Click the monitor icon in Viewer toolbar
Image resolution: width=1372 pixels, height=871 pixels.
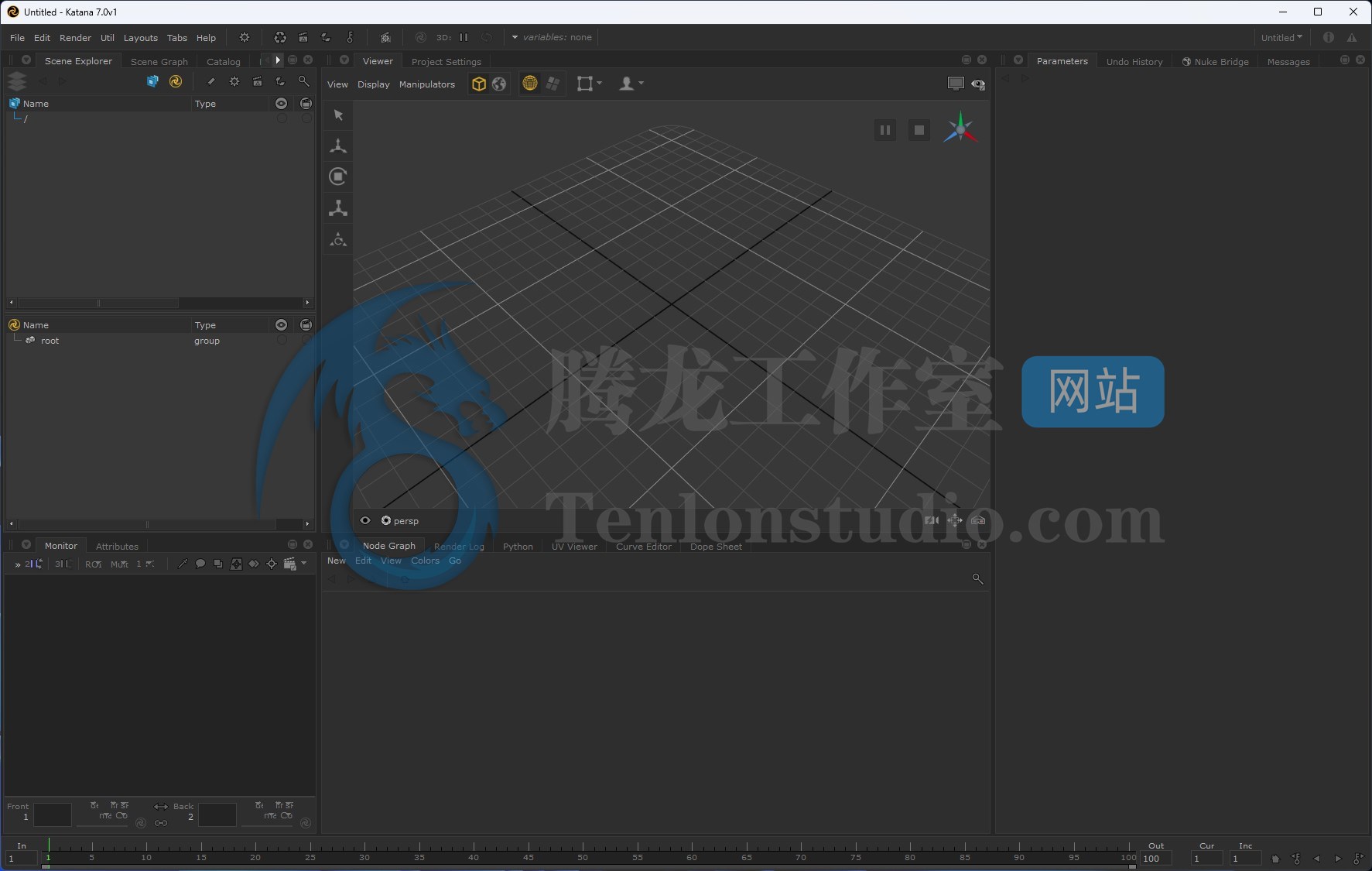(x=956, y=84)
